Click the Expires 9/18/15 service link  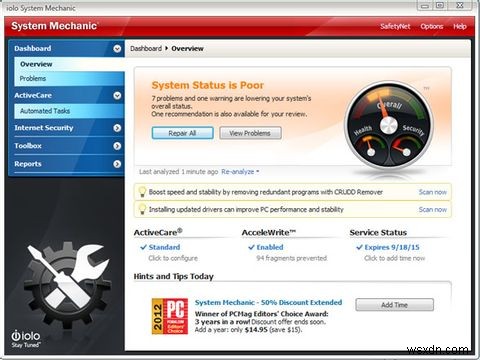(392, 247)
